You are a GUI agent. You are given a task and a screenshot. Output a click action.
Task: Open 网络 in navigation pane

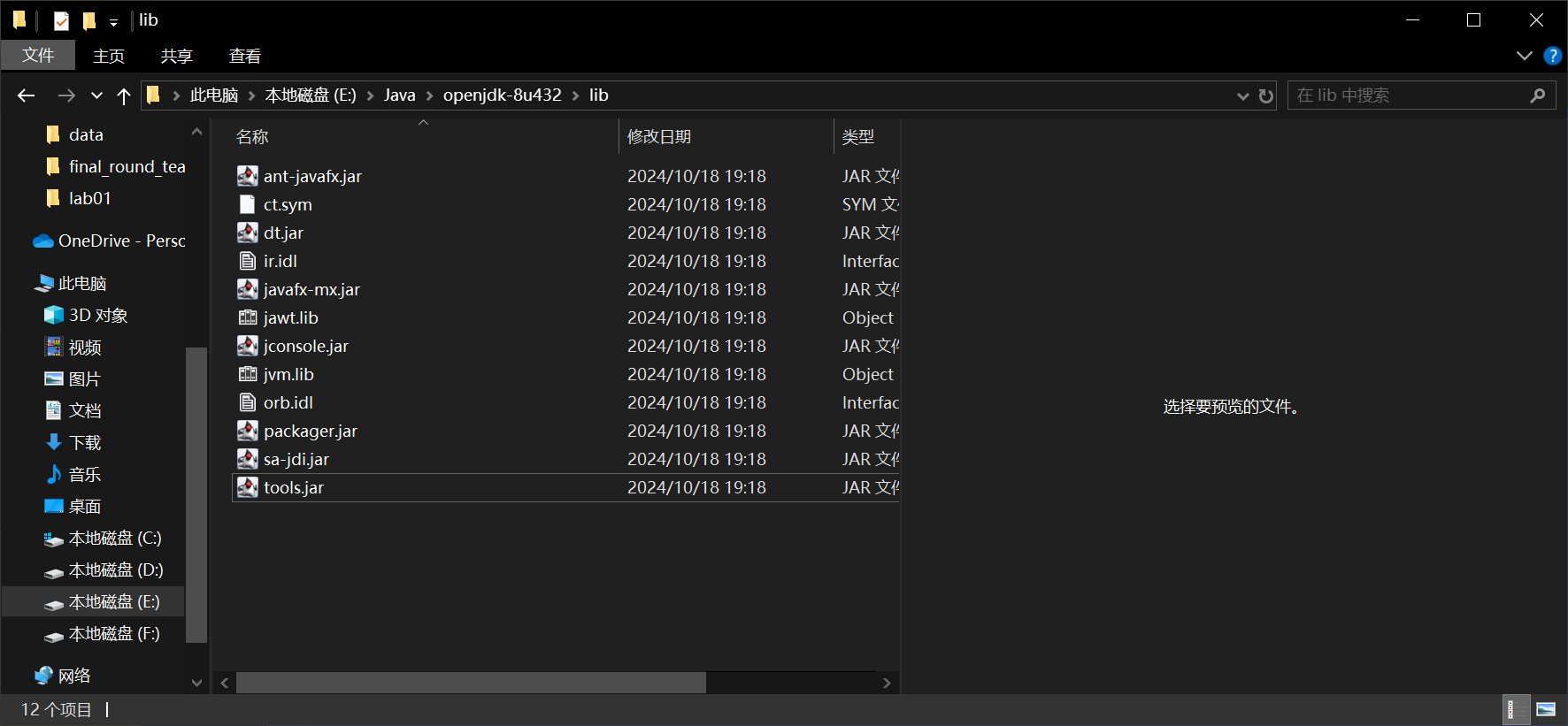tap(62, 676)
